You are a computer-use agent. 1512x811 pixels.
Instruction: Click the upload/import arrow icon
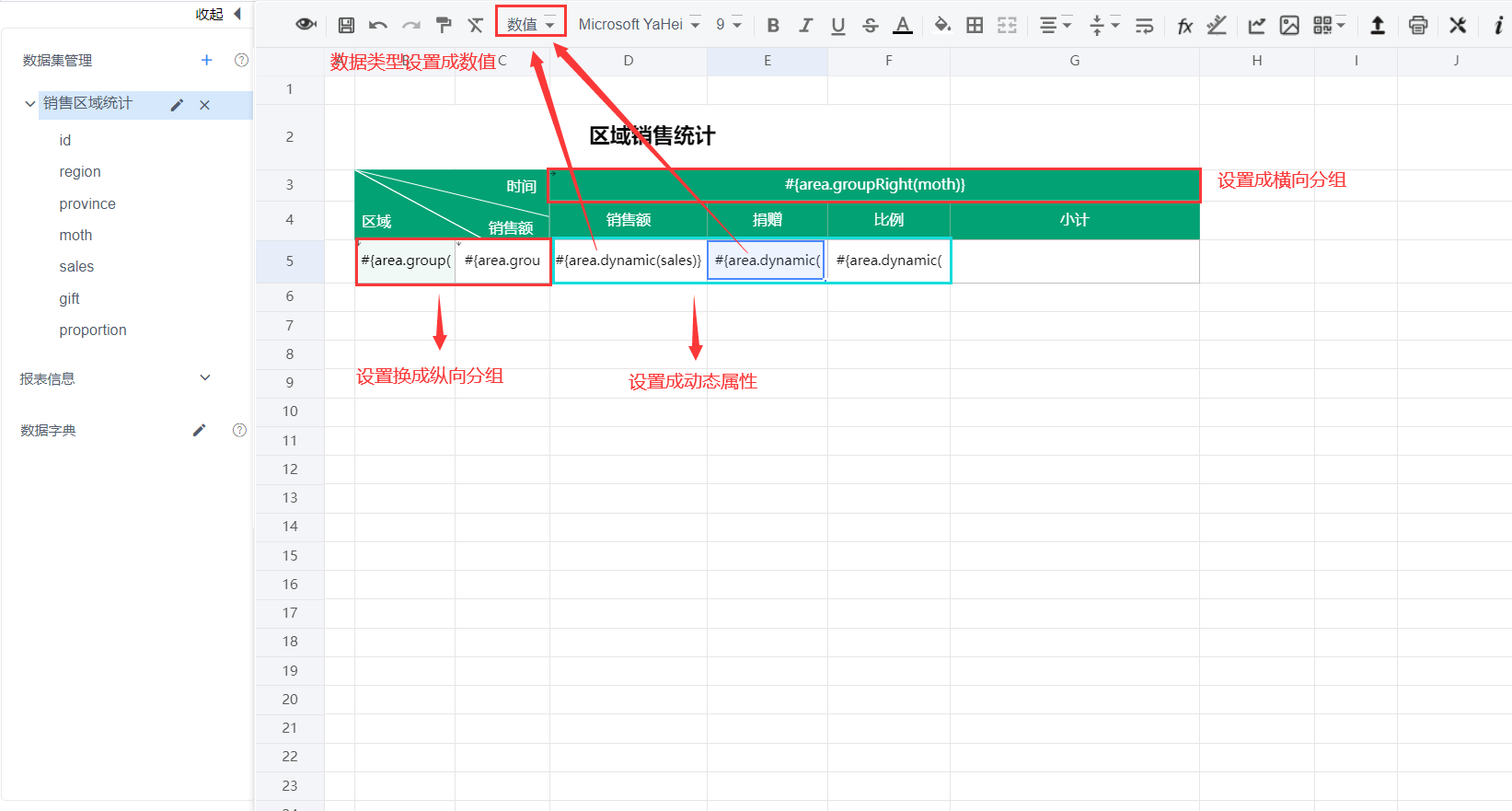pos(1378,25)
